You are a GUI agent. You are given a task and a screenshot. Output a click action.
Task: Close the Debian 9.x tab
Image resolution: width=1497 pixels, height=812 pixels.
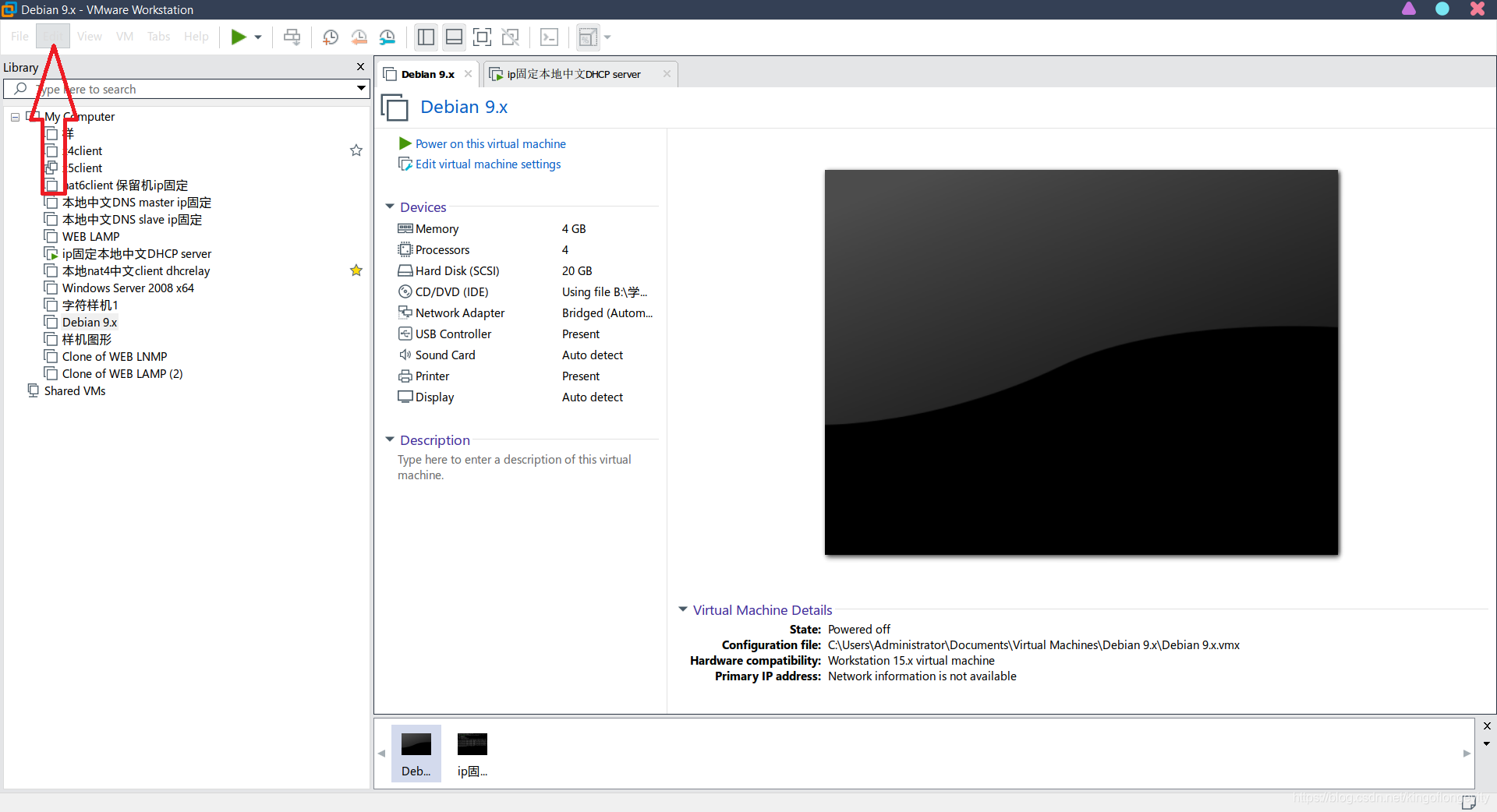[x=468, y=74]
